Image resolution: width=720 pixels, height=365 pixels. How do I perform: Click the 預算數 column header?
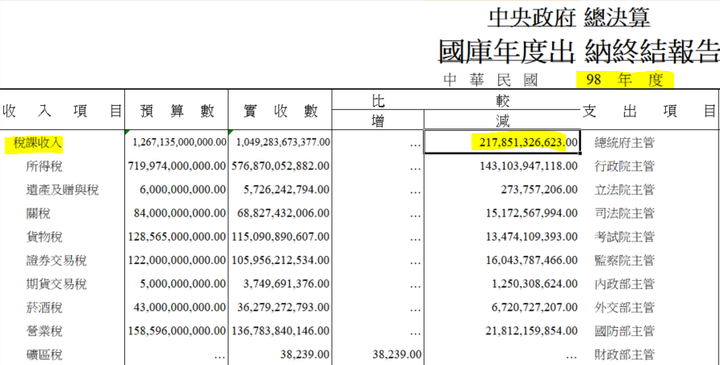pos(177,111)
